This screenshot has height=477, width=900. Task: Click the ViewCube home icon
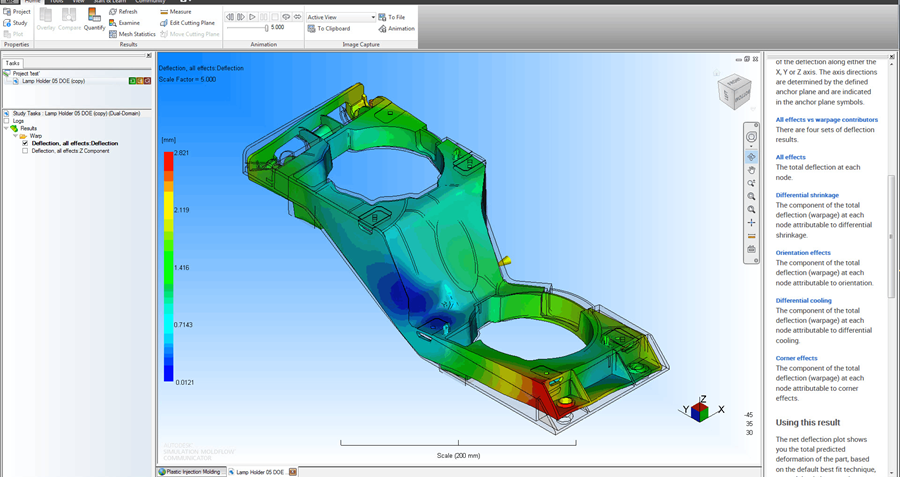coord(716,73)
